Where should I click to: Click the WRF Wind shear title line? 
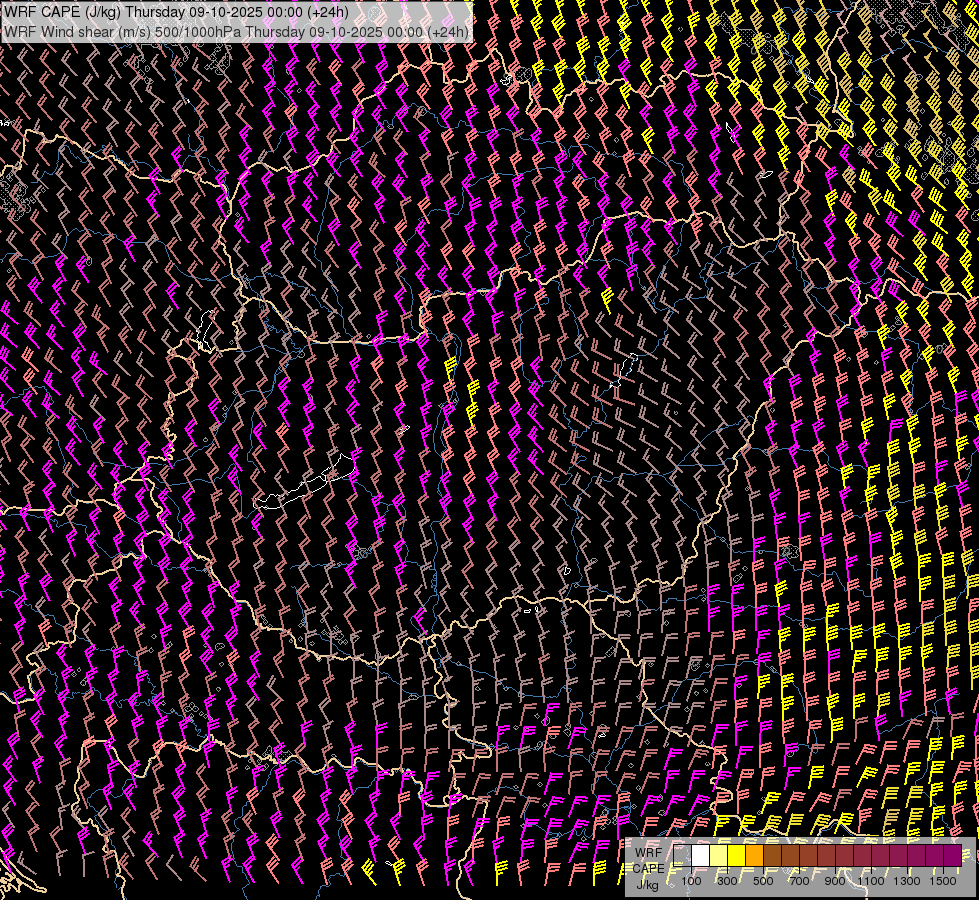236,31
